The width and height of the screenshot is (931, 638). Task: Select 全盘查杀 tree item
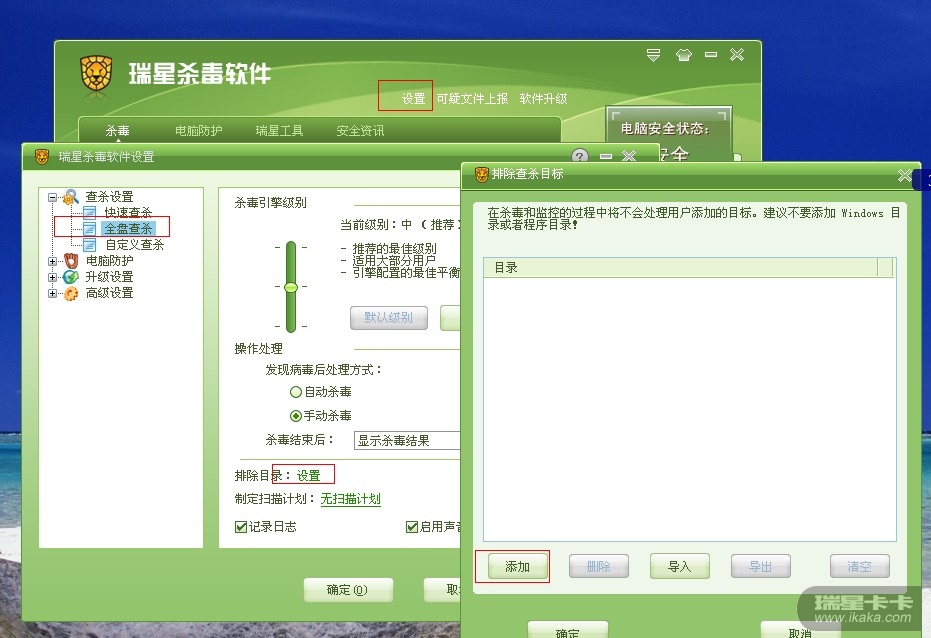[x=128, y=228]
